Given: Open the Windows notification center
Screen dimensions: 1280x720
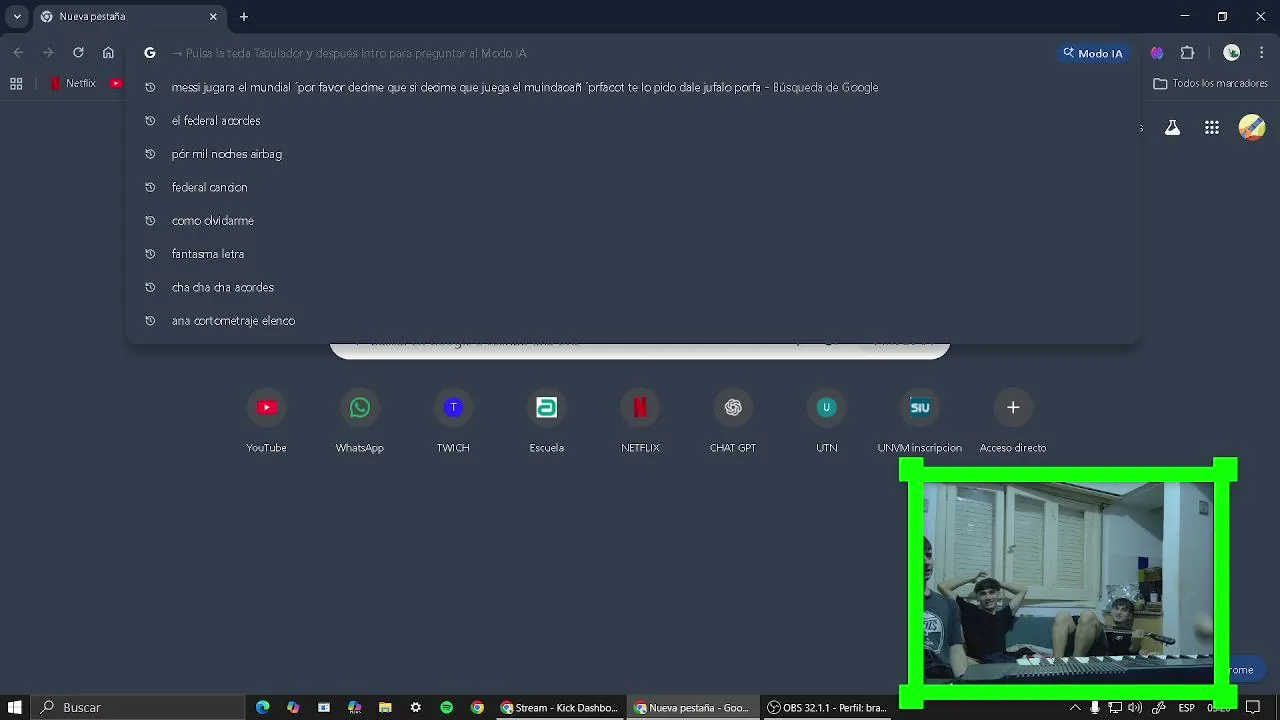Looking at the screenshot, I should [x=1252, y=707].
